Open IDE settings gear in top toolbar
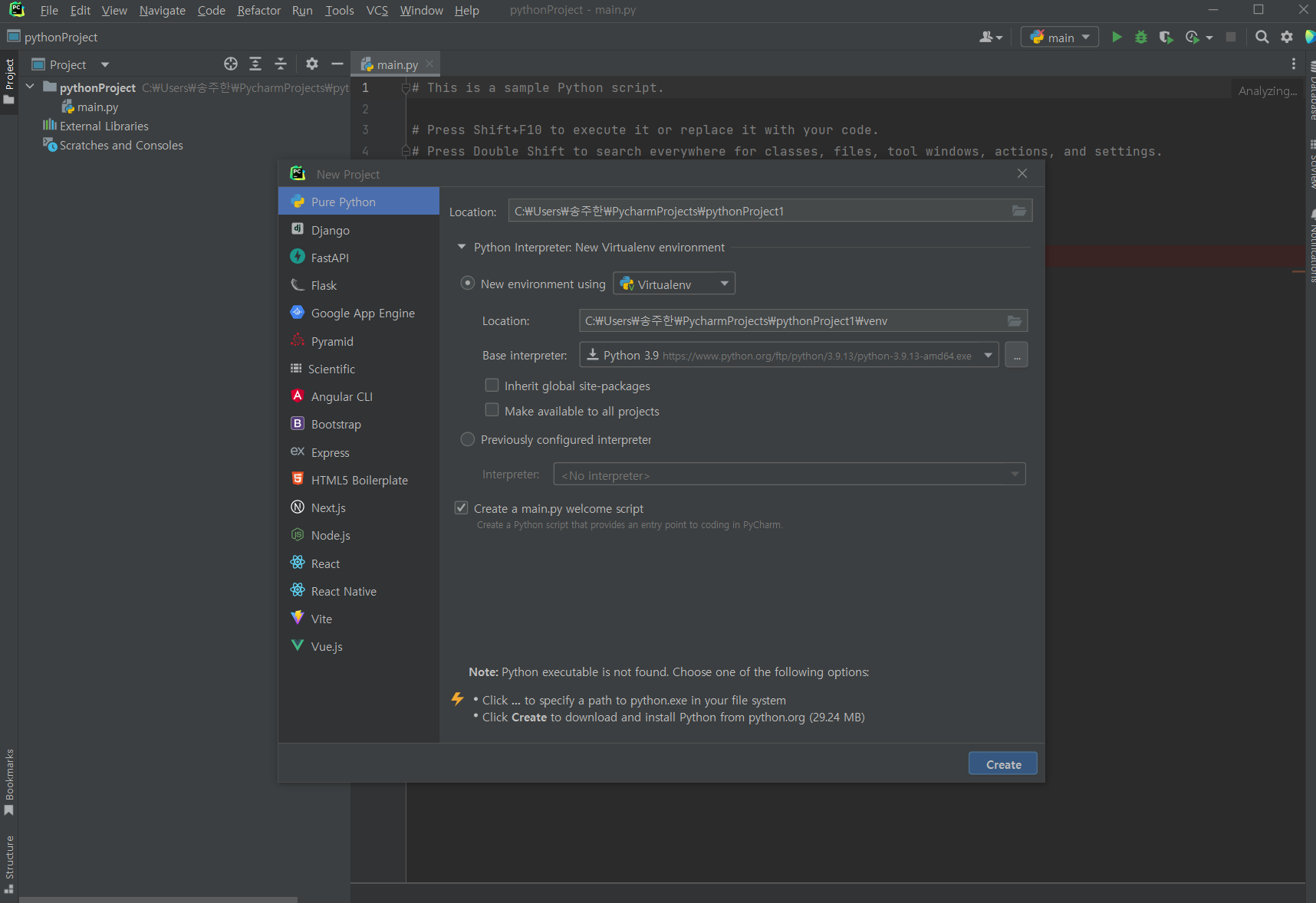The height and width of the screenshot is (903, 1316). tap(1287, 37)
